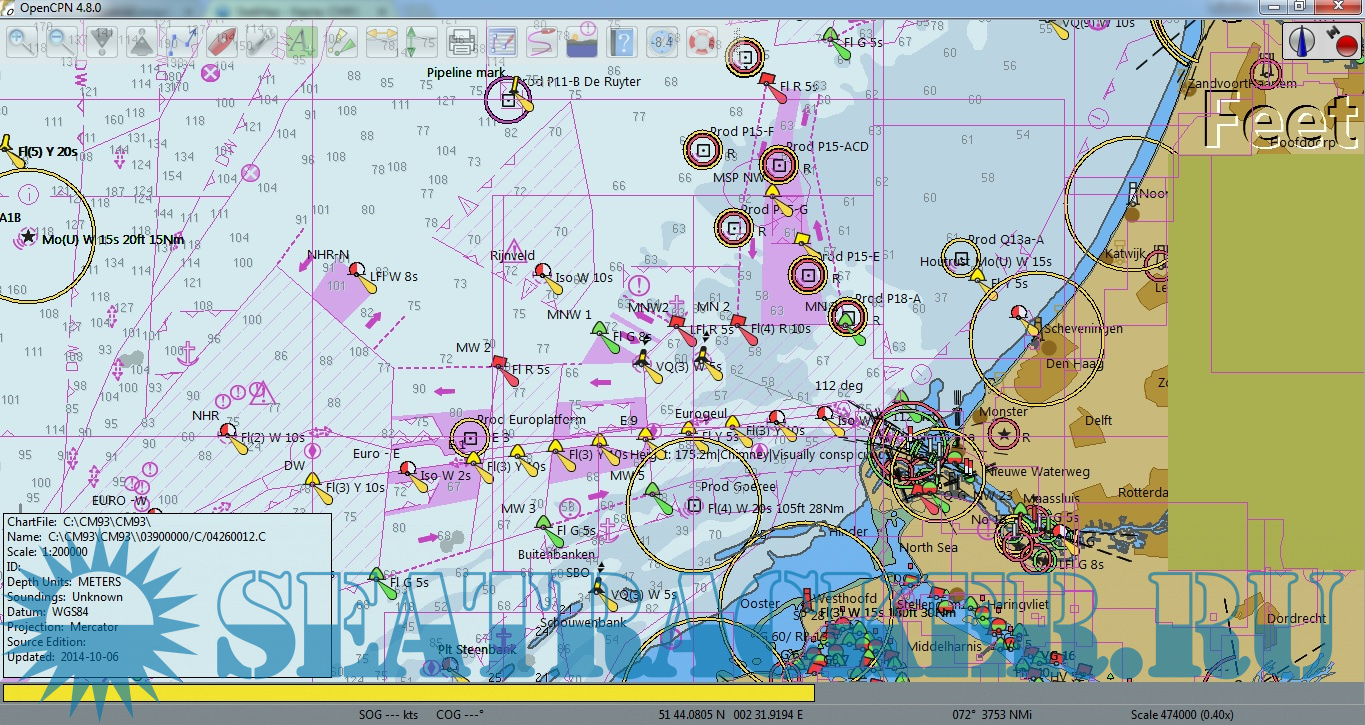Click the About help book icon
The height and width of the screenshot is (725, 1365).
coord(622,43)
